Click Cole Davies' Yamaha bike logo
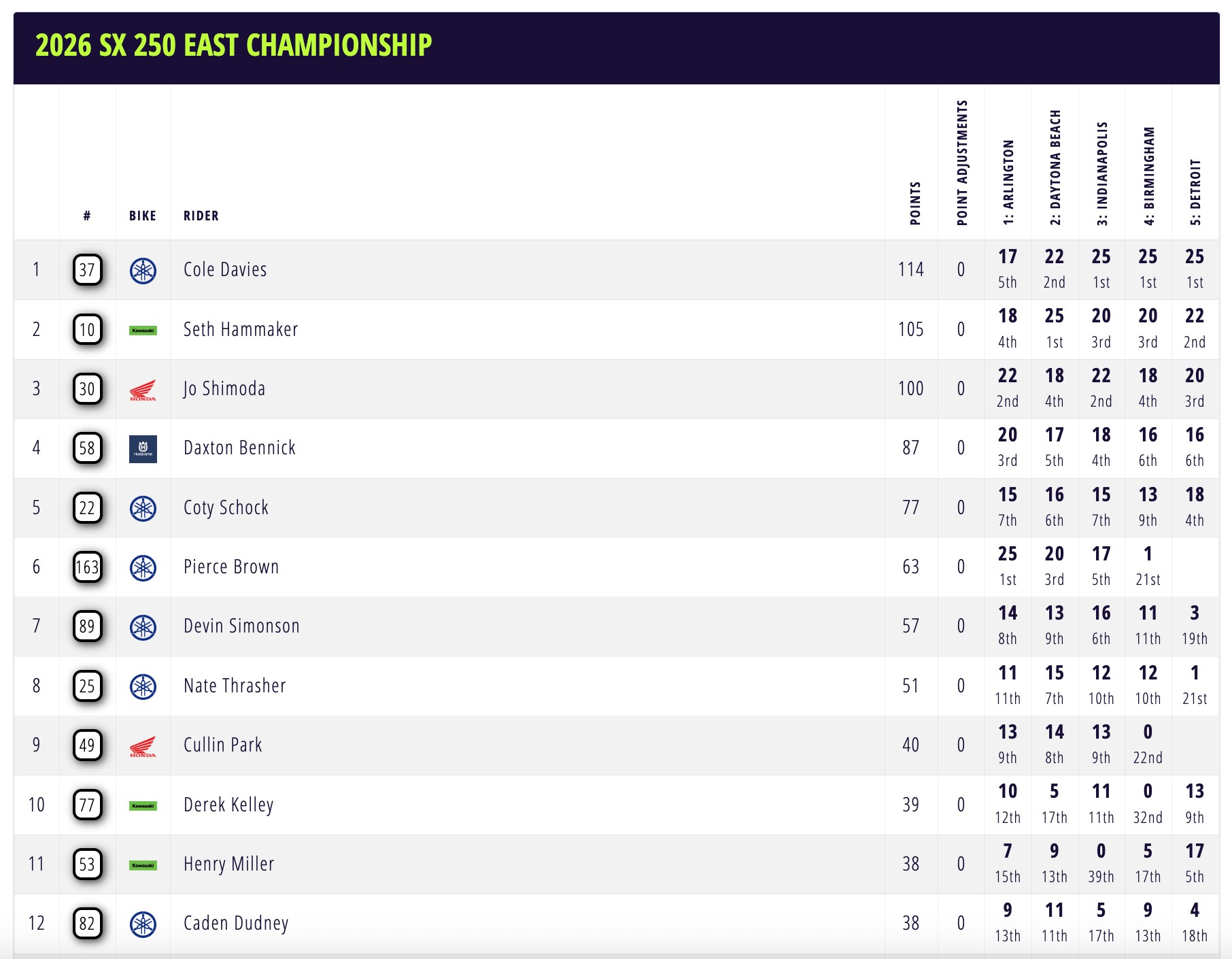 click(x=143, y=271)
